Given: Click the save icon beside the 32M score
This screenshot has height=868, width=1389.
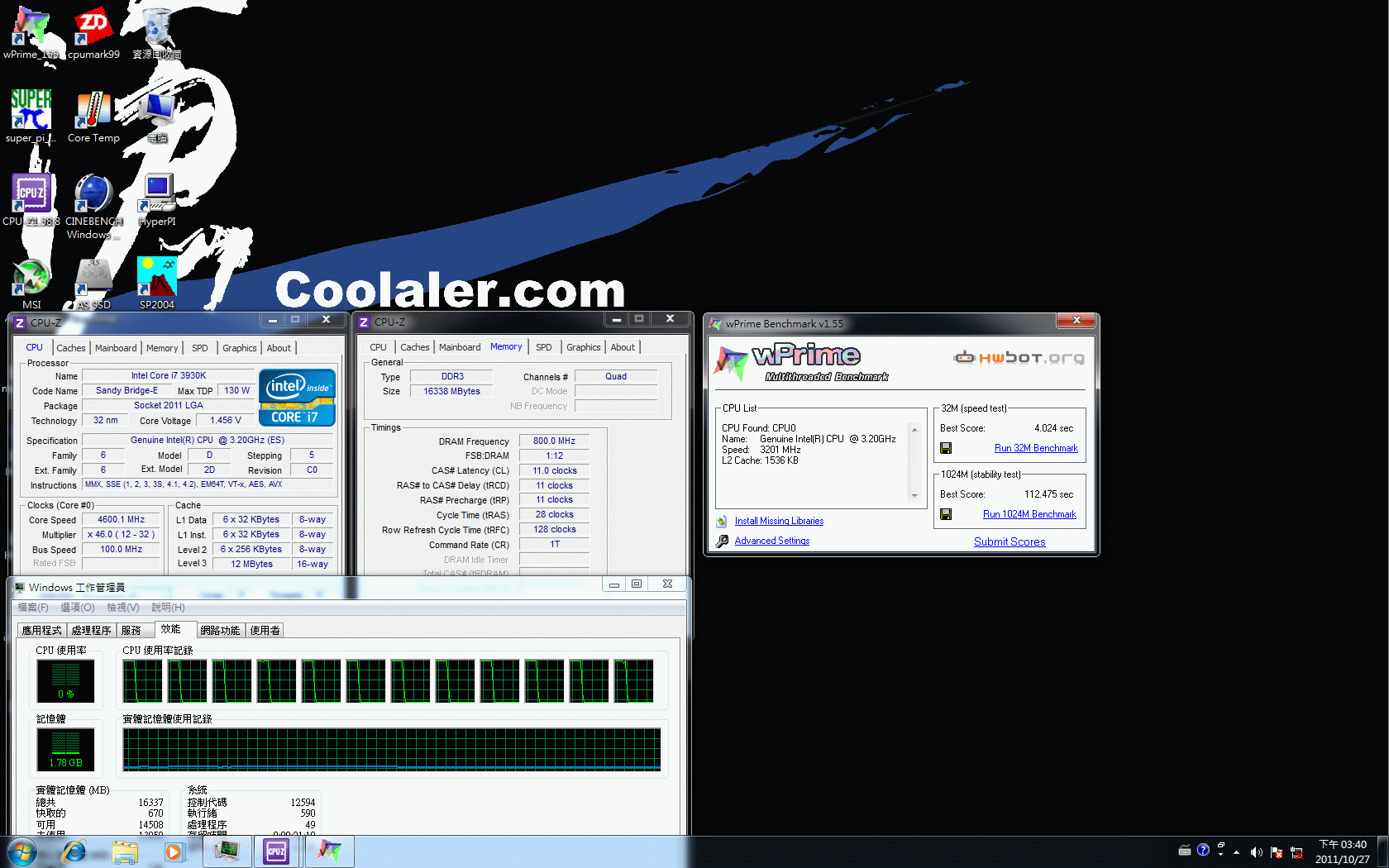Looking at the screenshot, I should pyautogui.click(x=946, y=448).
